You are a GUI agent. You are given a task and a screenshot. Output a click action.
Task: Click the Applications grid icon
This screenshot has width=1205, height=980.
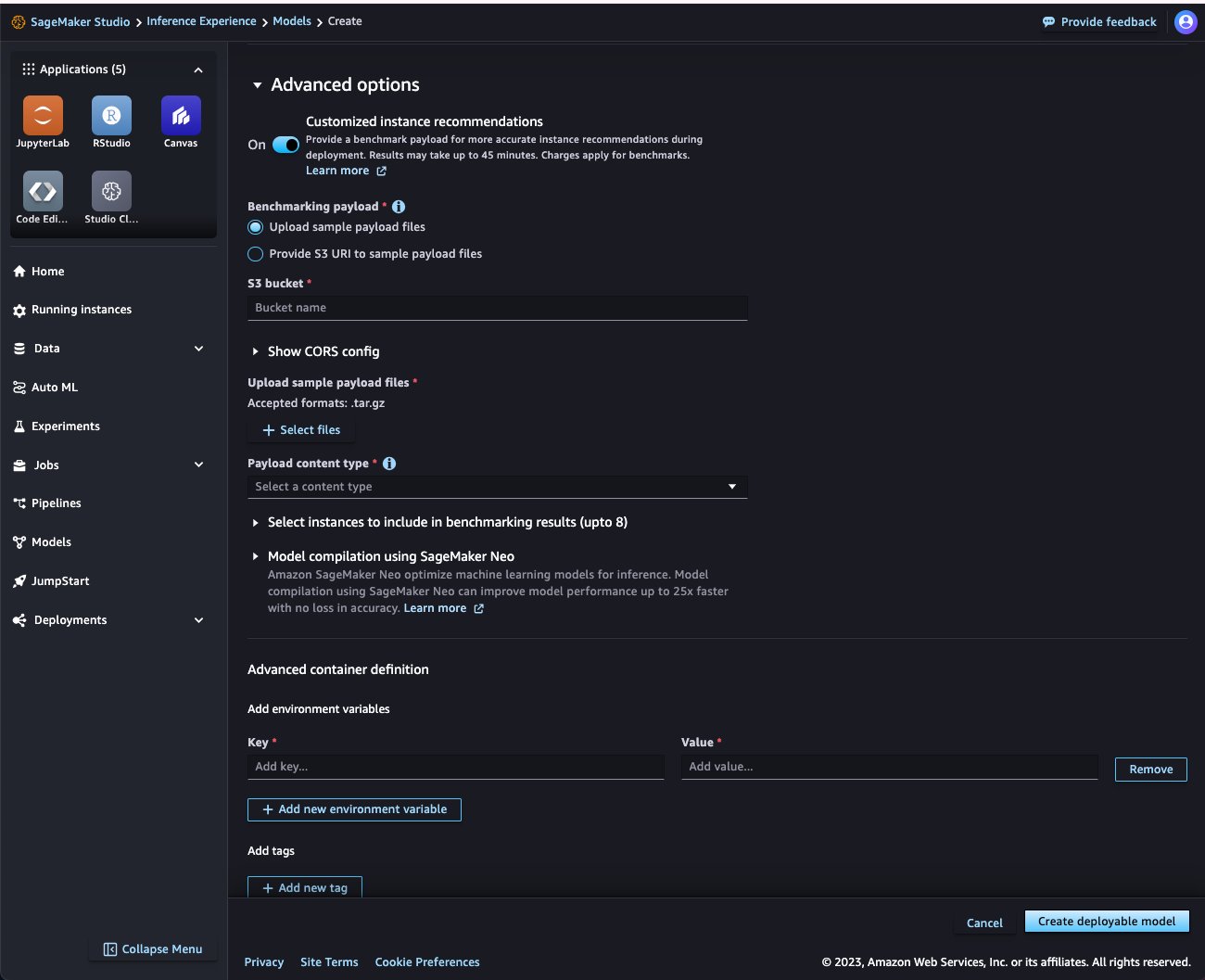click(29, 70)
